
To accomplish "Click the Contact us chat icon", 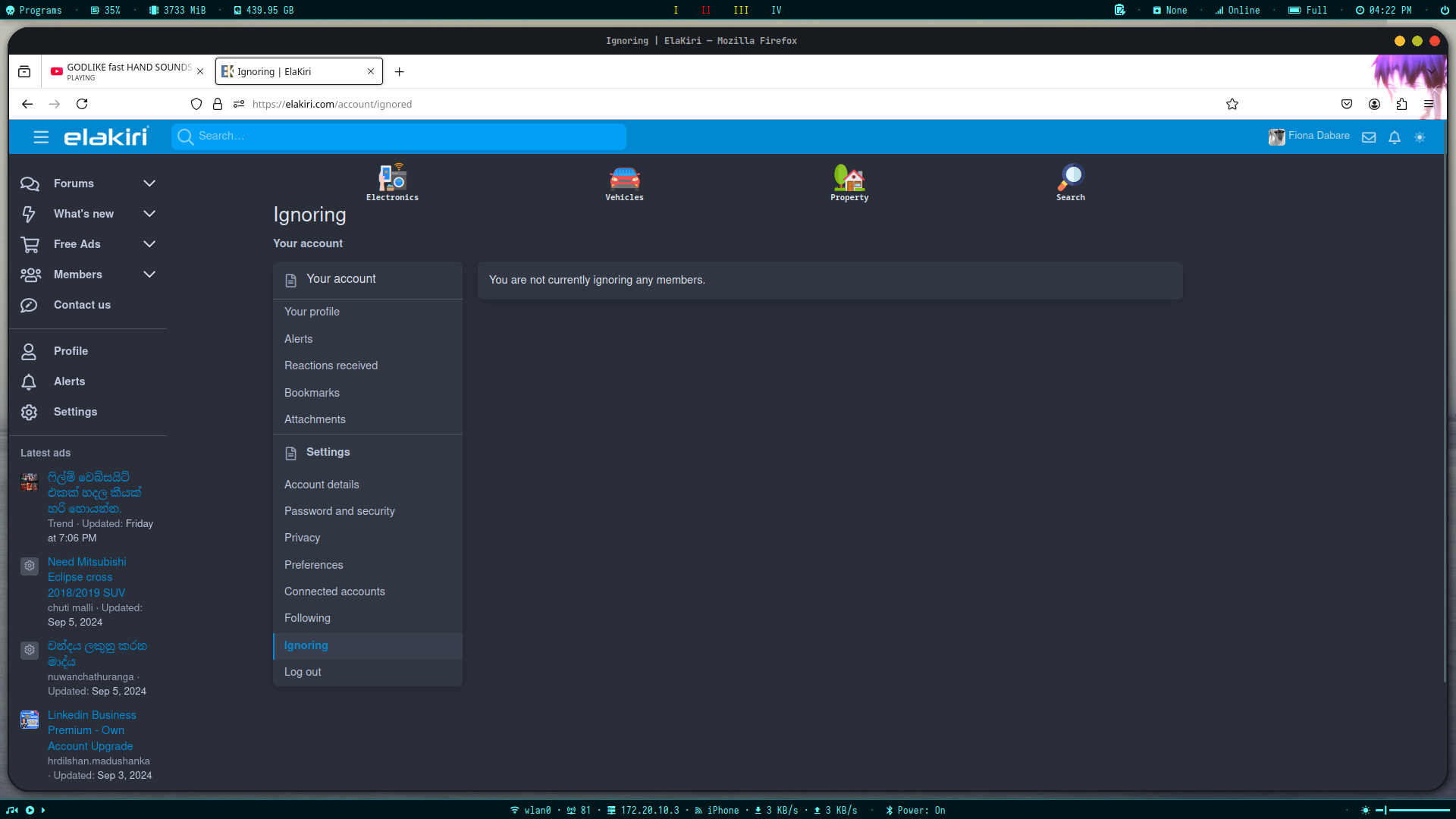I will click(29, 305).
